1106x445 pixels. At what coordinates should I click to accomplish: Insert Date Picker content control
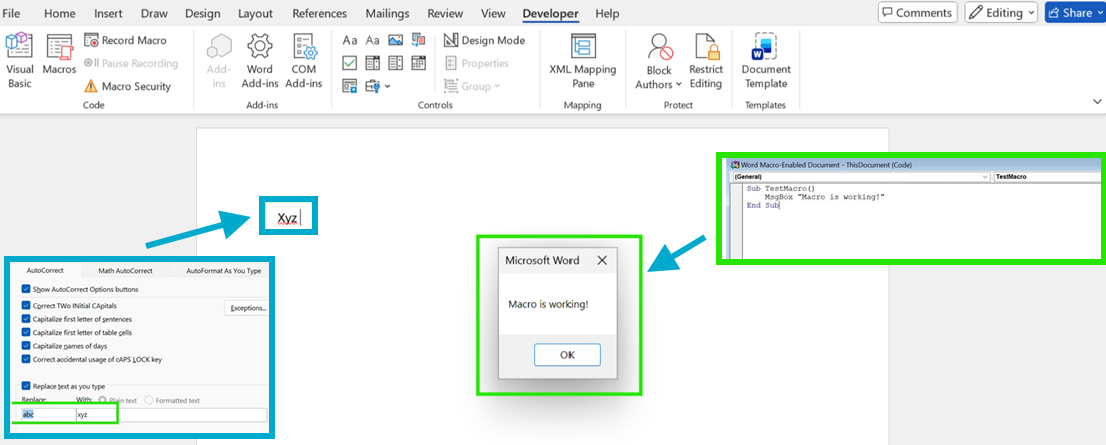coord(418,63)
